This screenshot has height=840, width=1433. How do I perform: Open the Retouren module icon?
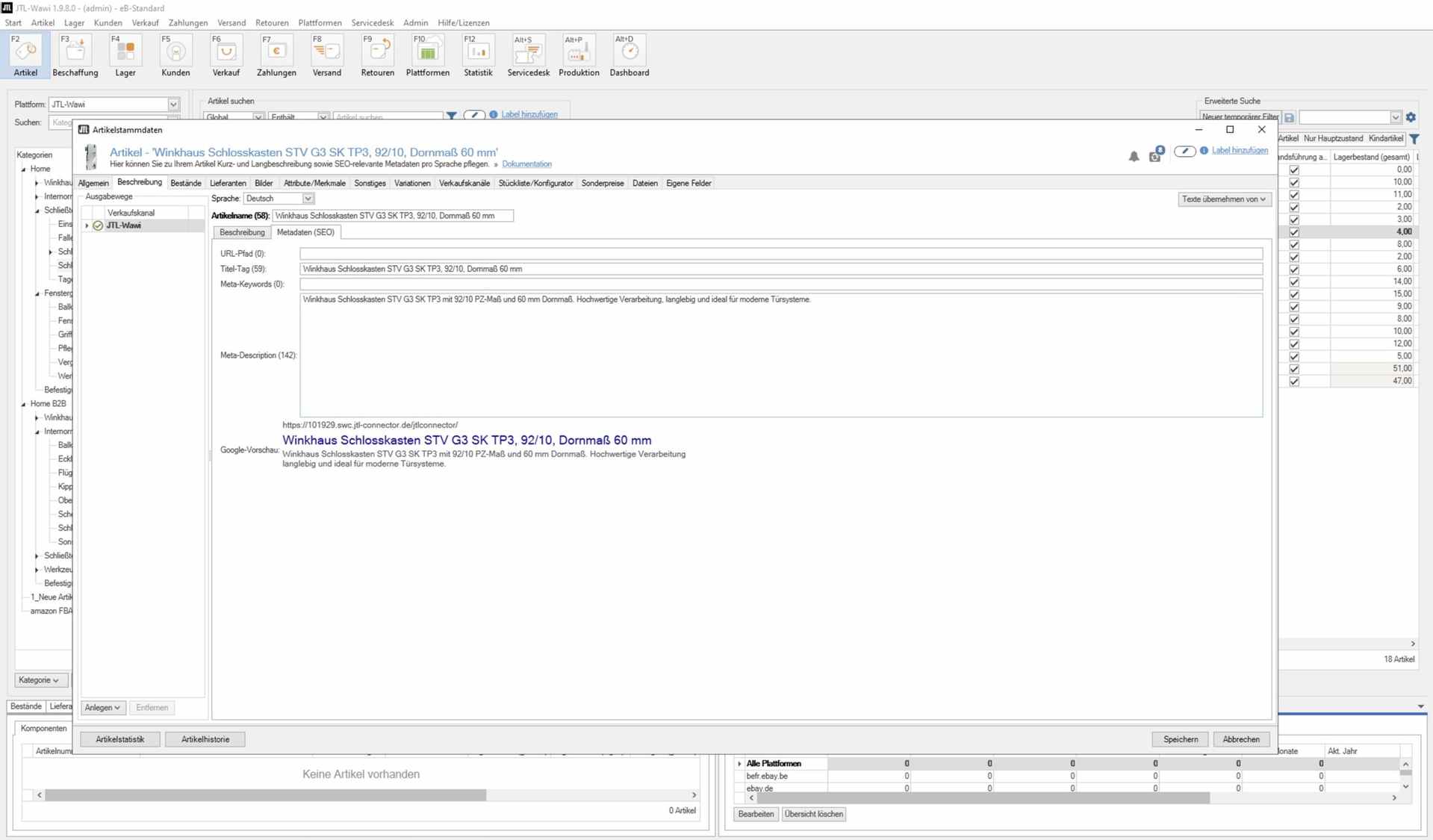pyautogui.click(x=377, y=55)
